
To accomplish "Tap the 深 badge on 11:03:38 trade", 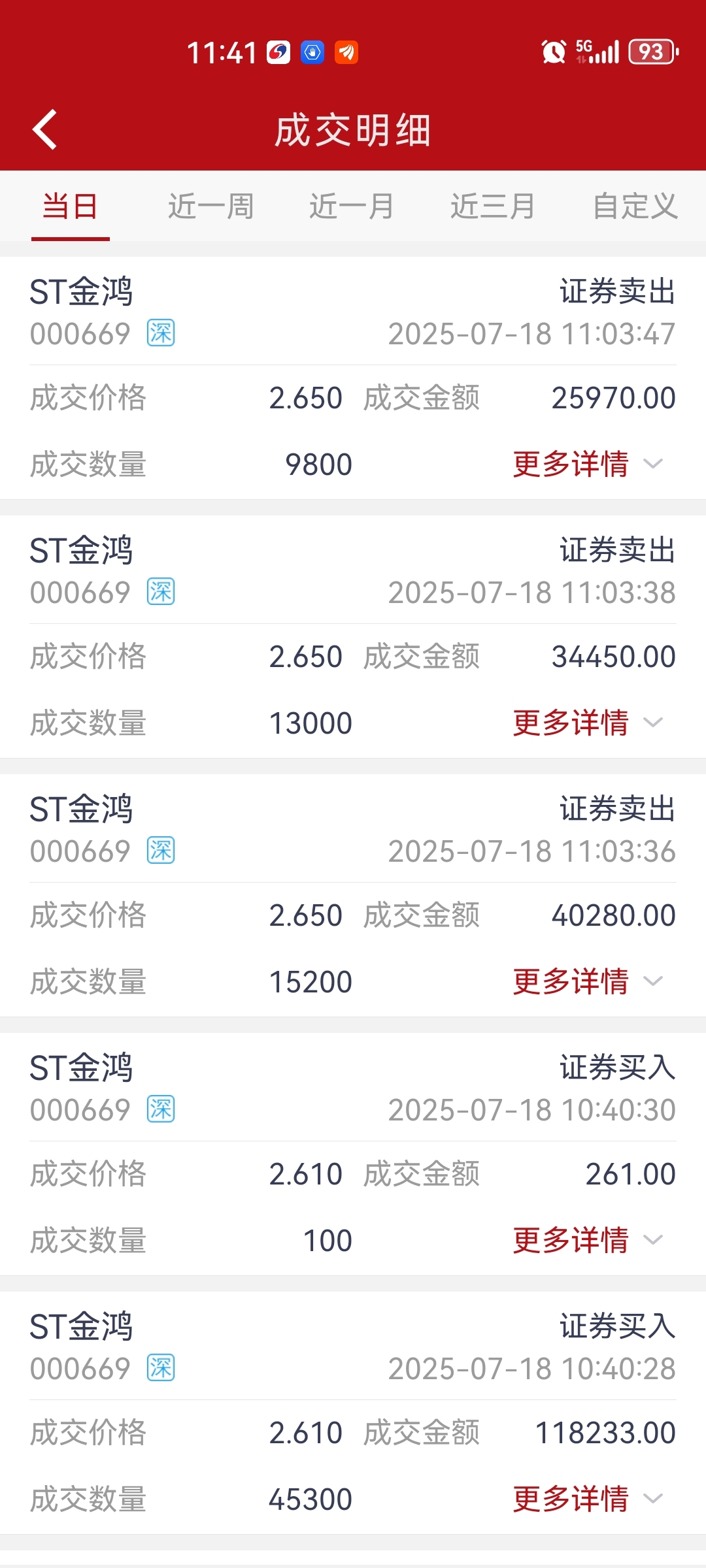I will [x=161, y=592].
